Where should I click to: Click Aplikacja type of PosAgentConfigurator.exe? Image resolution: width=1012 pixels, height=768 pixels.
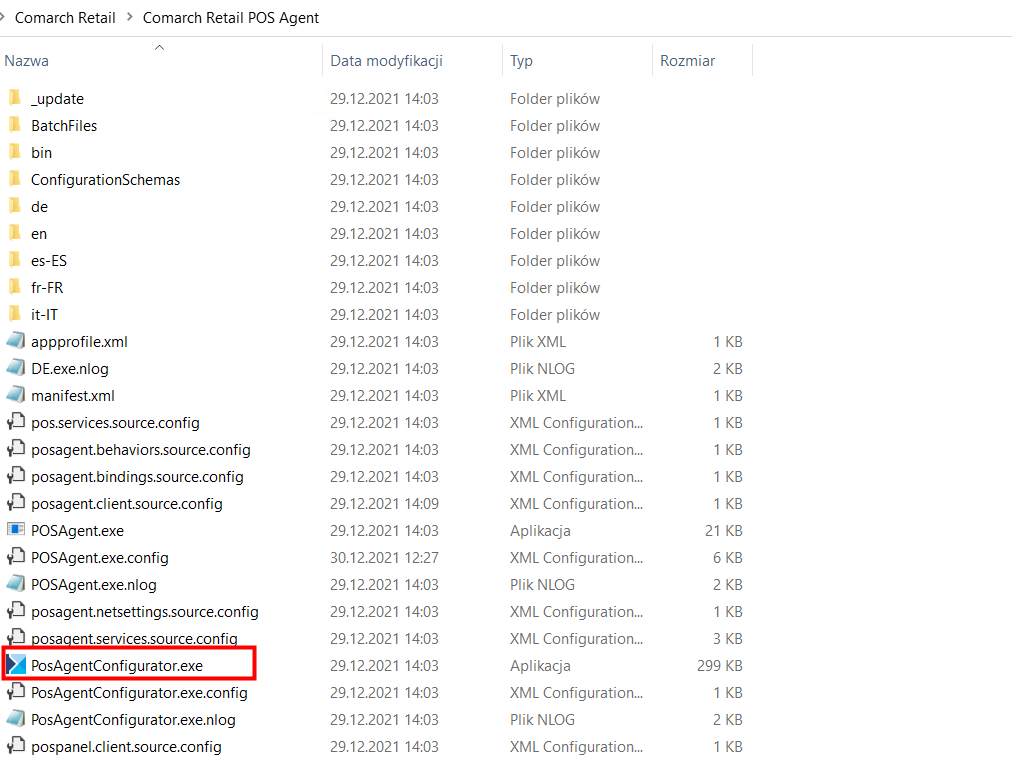pyautogui.click(x=540, y=665)
